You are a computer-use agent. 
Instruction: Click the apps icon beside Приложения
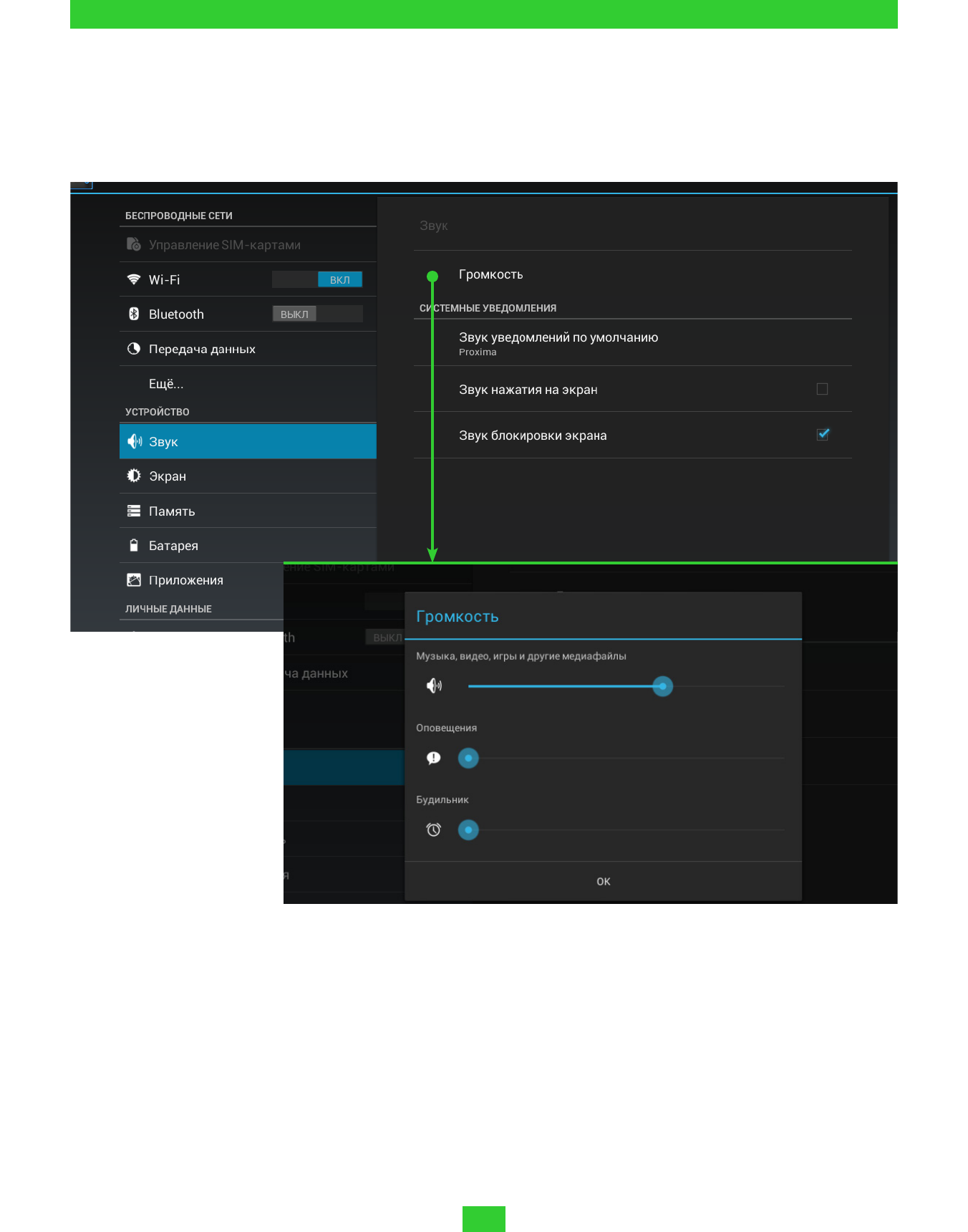tap(134, 580)
